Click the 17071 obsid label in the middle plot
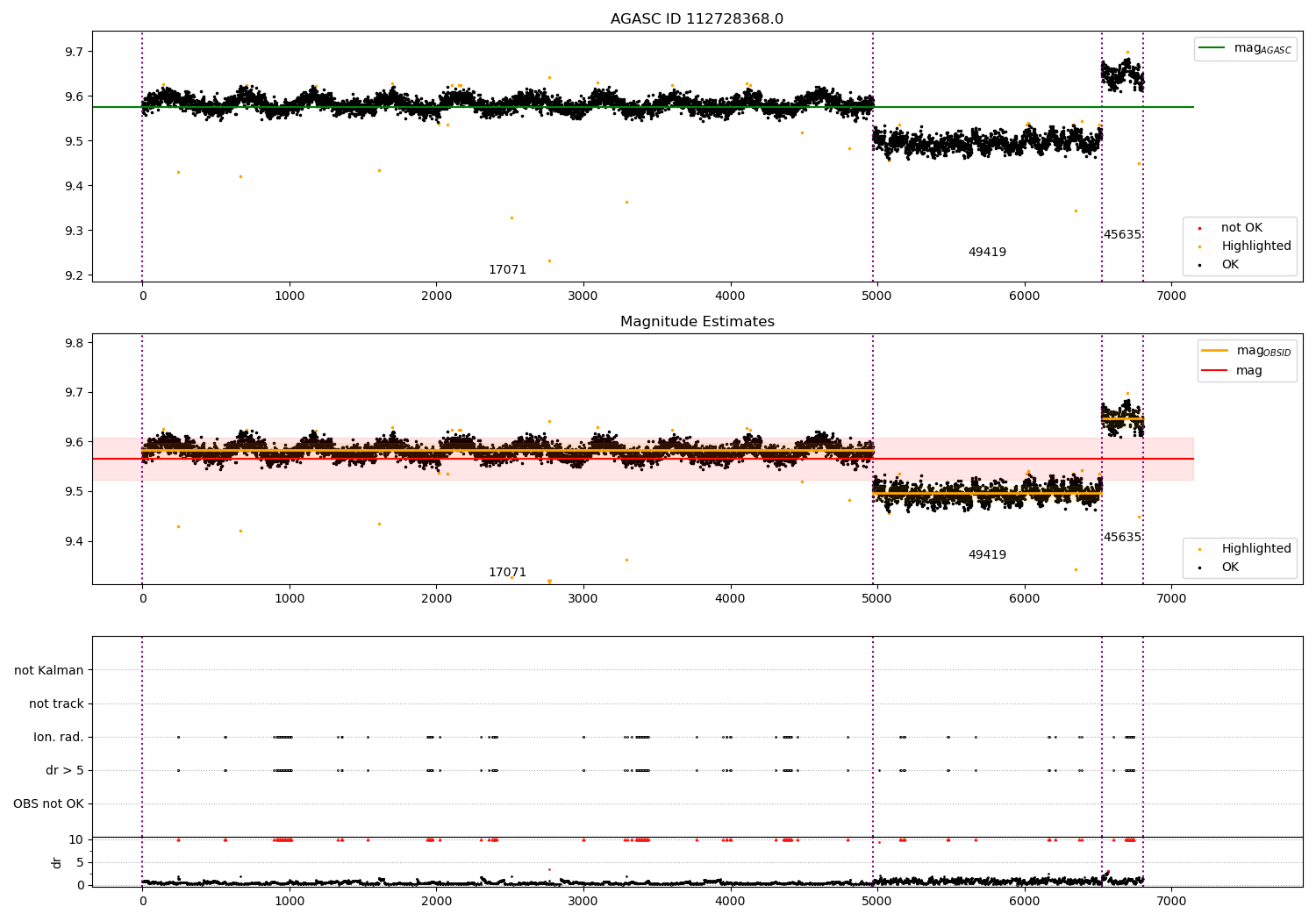 click(507, 573)
